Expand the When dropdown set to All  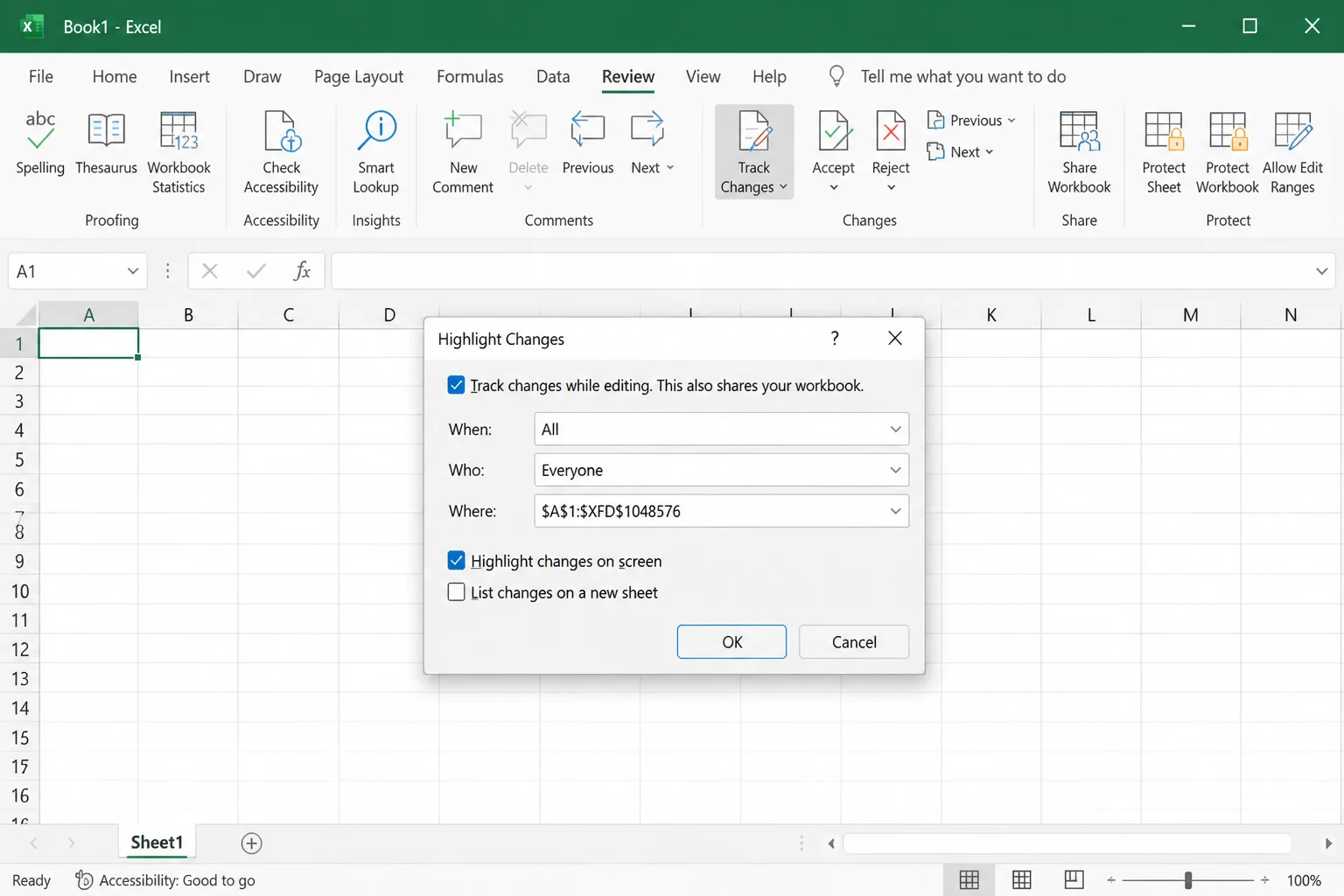click(895, 429)
